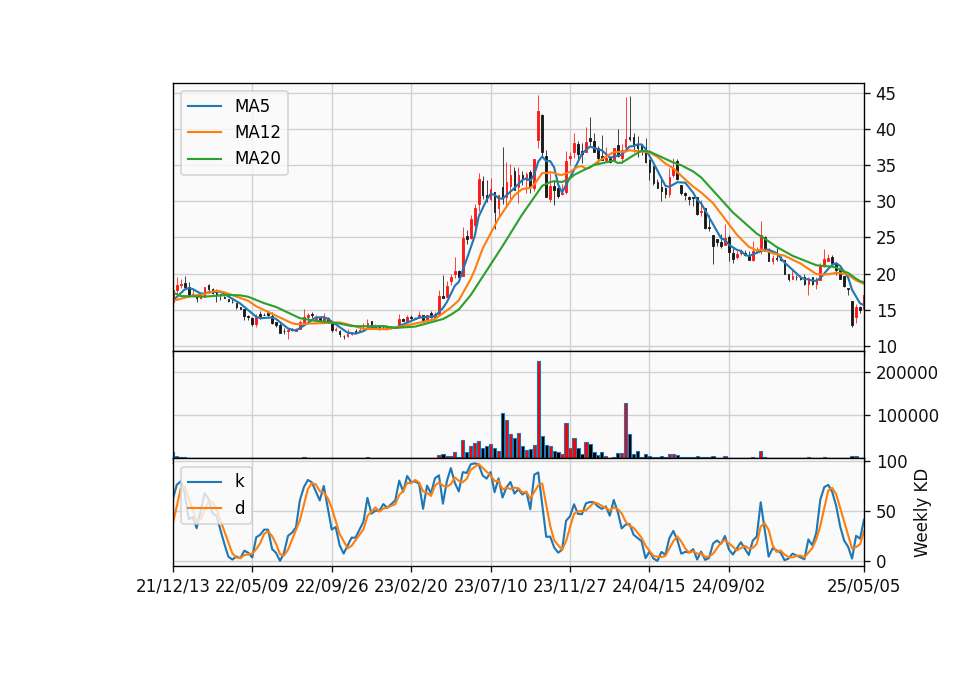Click the Weekly KD axis title

[x=921, y=514]
